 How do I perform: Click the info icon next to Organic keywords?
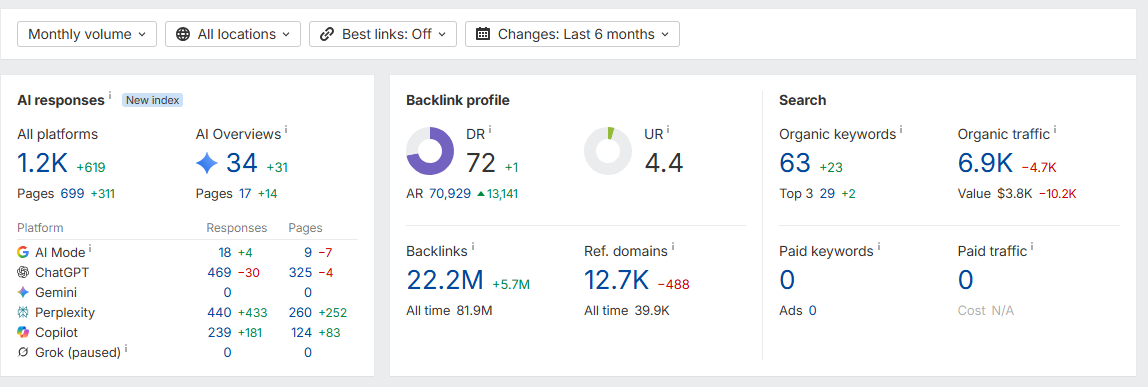pos(901,130)
